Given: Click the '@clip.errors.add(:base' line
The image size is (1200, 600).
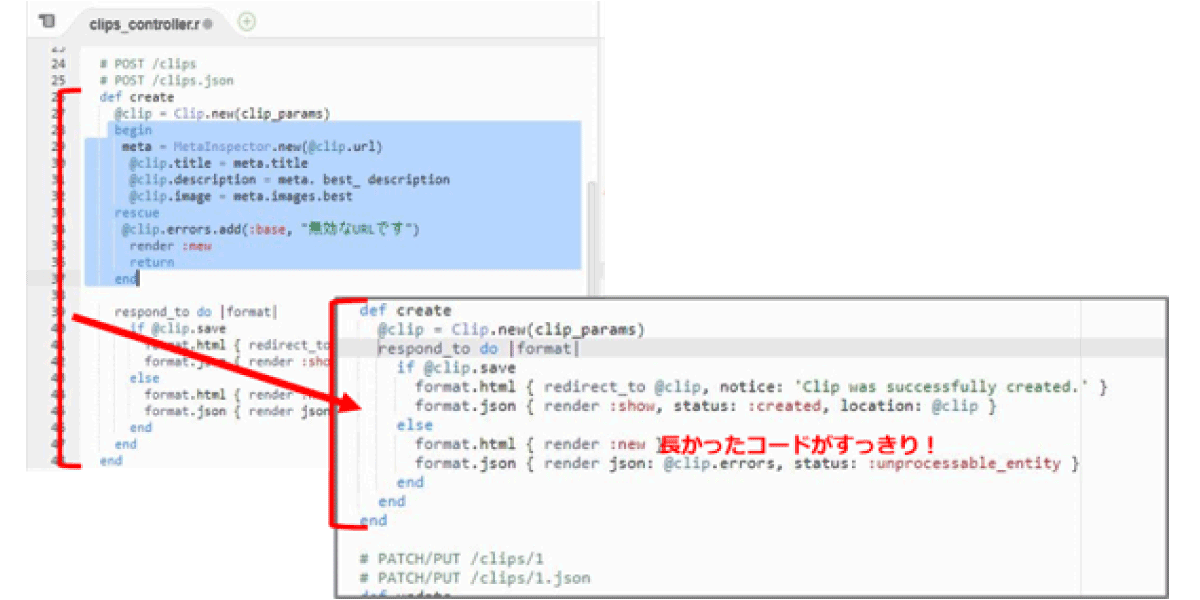Looking at the screenshot, I should [x=271, y=229].
